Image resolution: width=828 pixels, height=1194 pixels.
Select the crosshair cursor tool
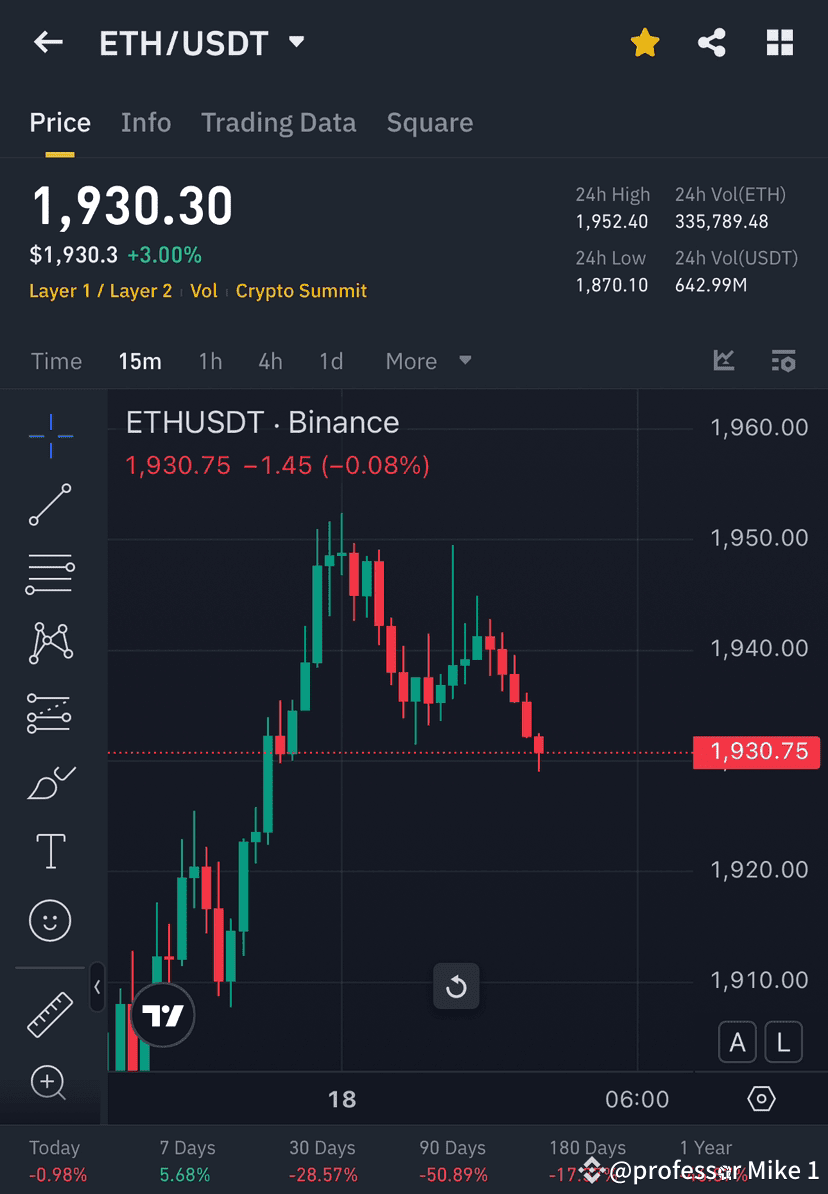click(50, 433)
